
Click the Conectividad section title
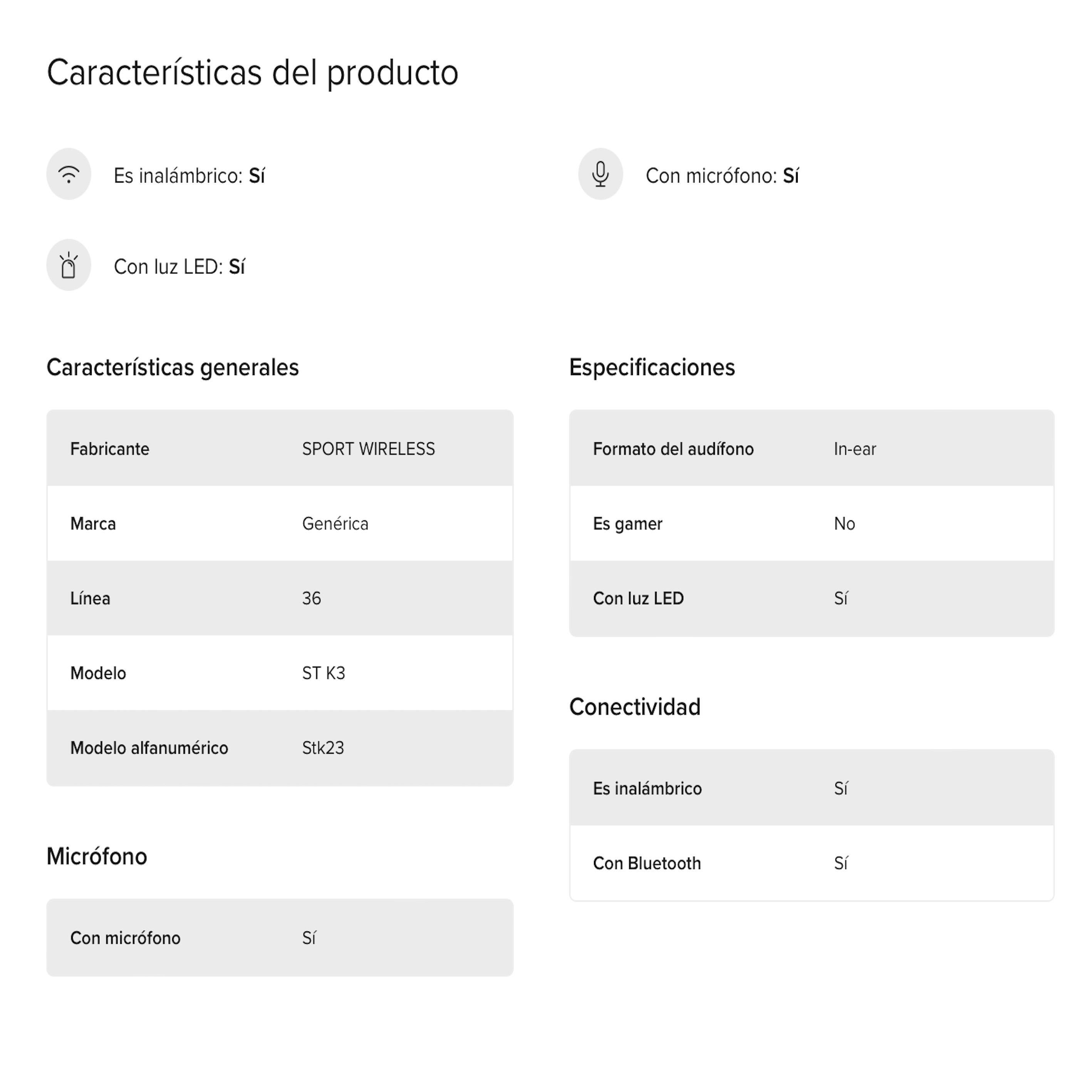(x=635, y=707)
